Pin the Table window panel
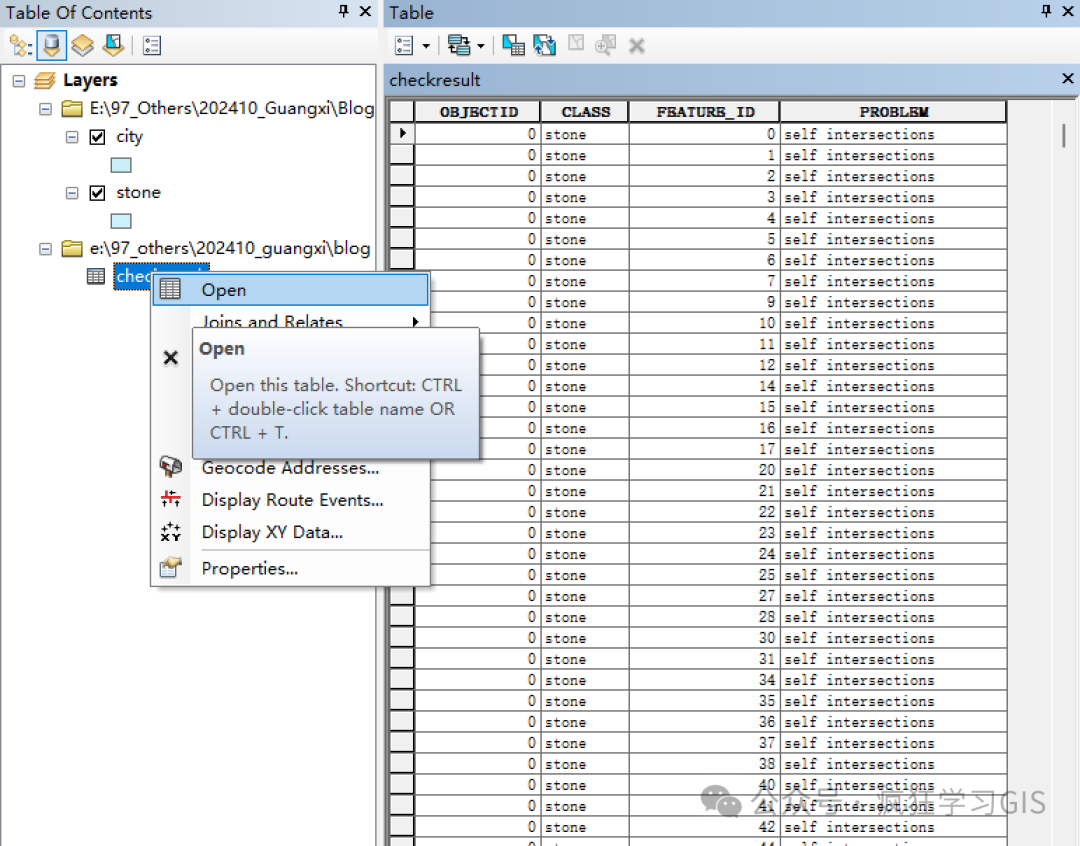Viewport: 1080px width, 846px height. coord(1046,10)
